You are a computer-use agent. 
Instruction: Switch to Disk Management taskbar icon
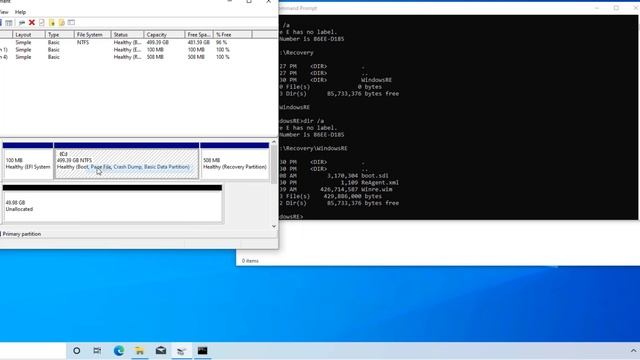point(182,351)
